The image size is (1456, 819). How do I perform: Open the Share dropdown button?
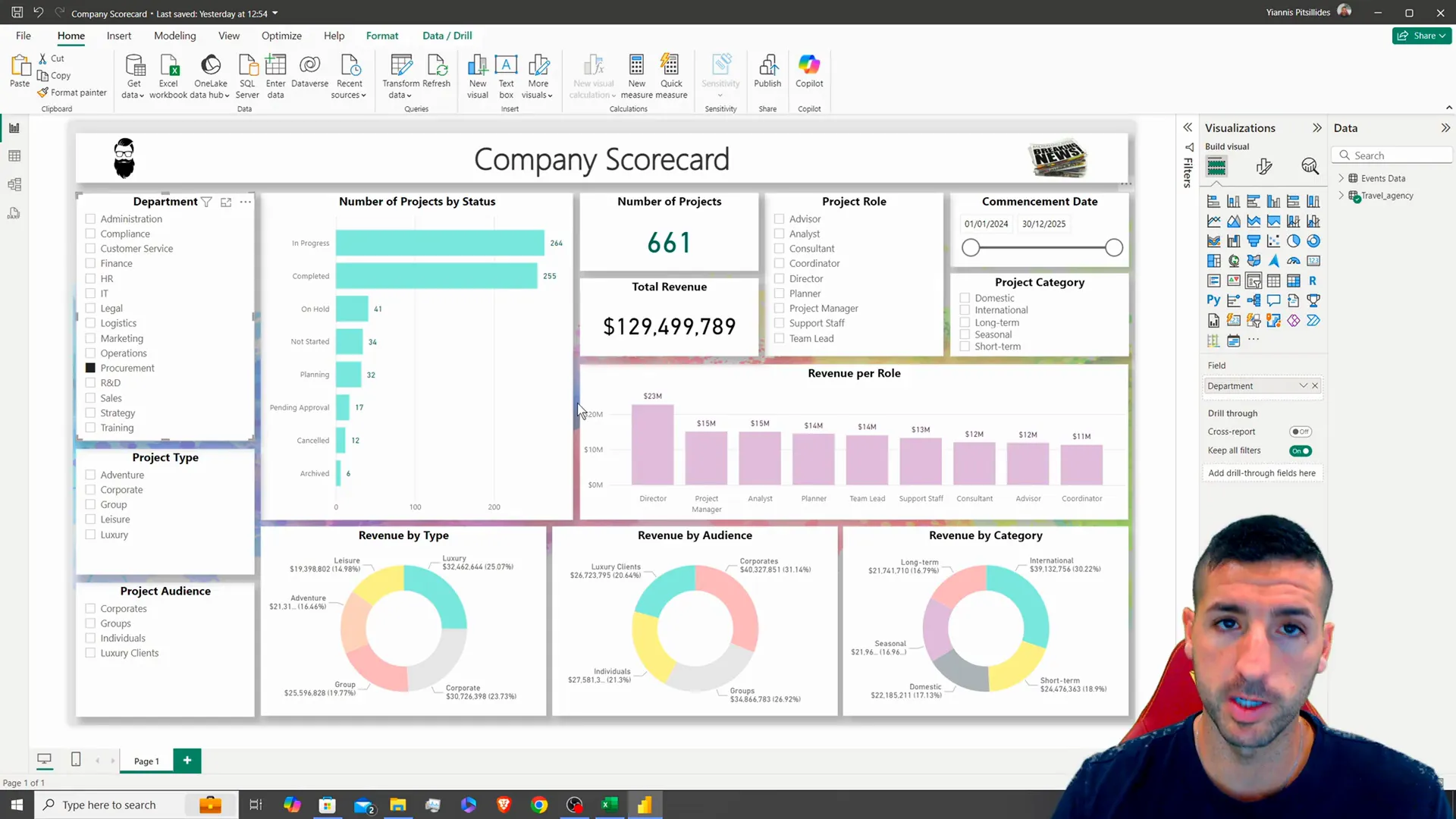click(x=1422, y=36)
